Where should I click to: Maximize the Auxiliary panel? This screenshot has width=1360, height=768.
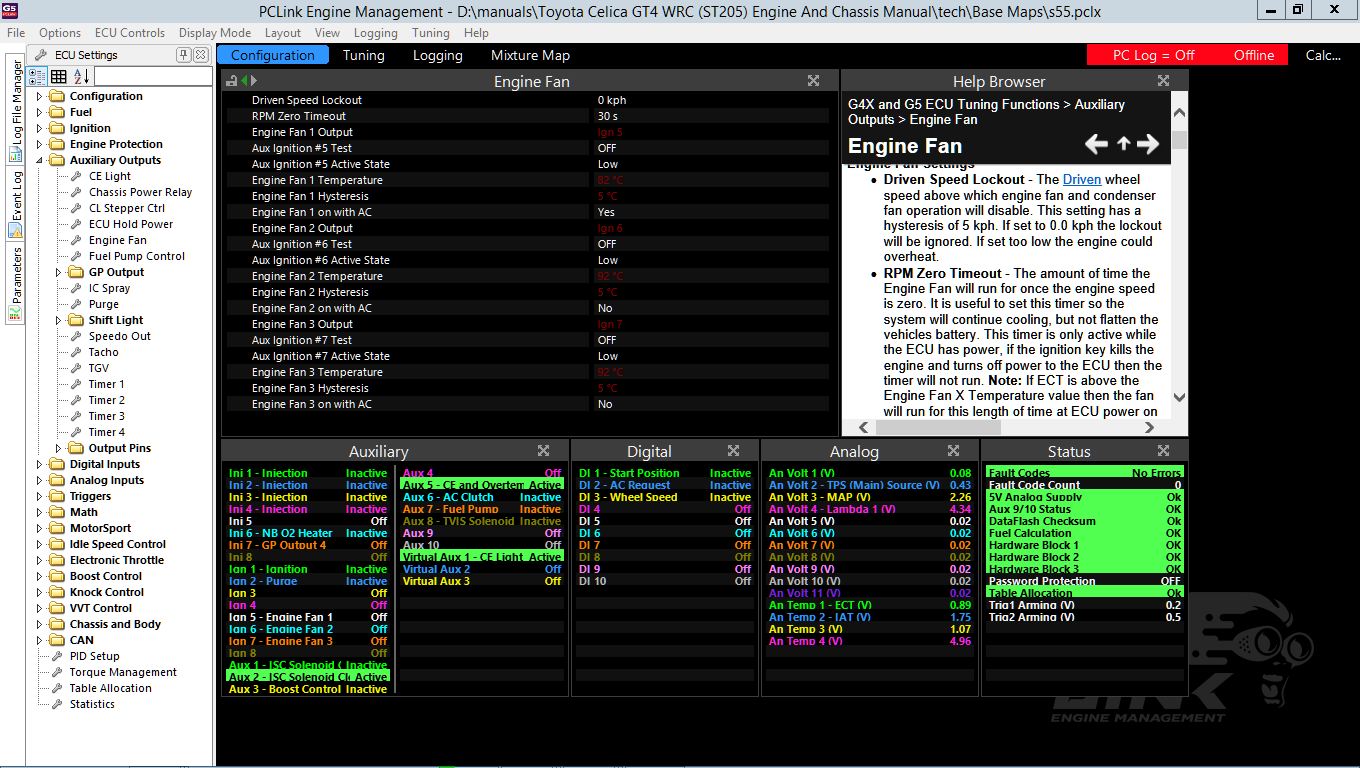tap(543, 451)
